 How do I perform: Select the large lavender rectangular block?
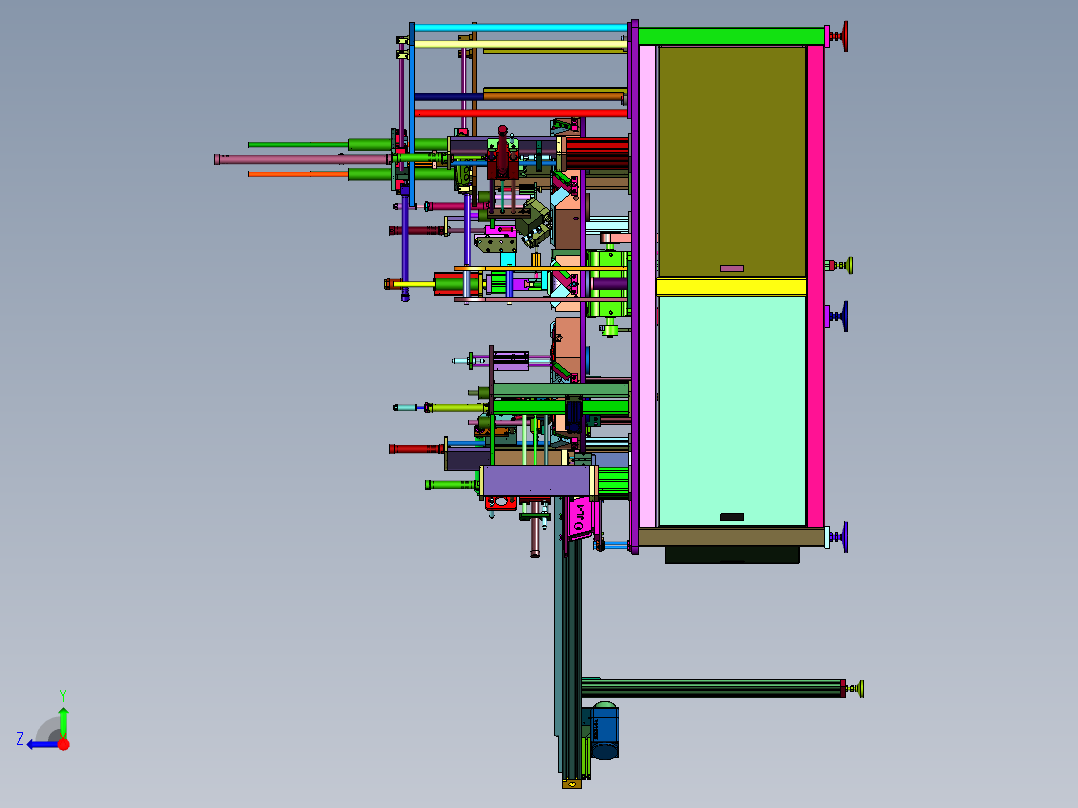pyautogui.click(x=537, y=481)
